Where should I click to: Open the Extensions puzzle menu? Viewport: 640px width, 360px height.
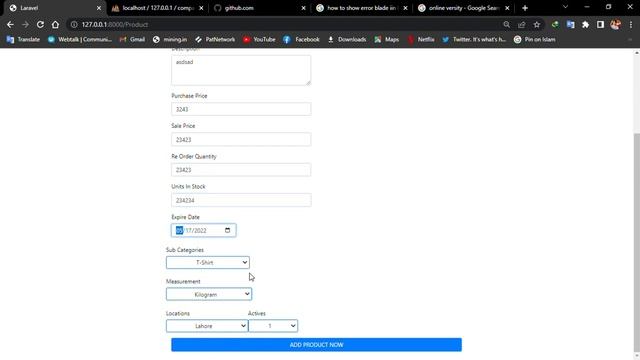(x=585, y=24)
